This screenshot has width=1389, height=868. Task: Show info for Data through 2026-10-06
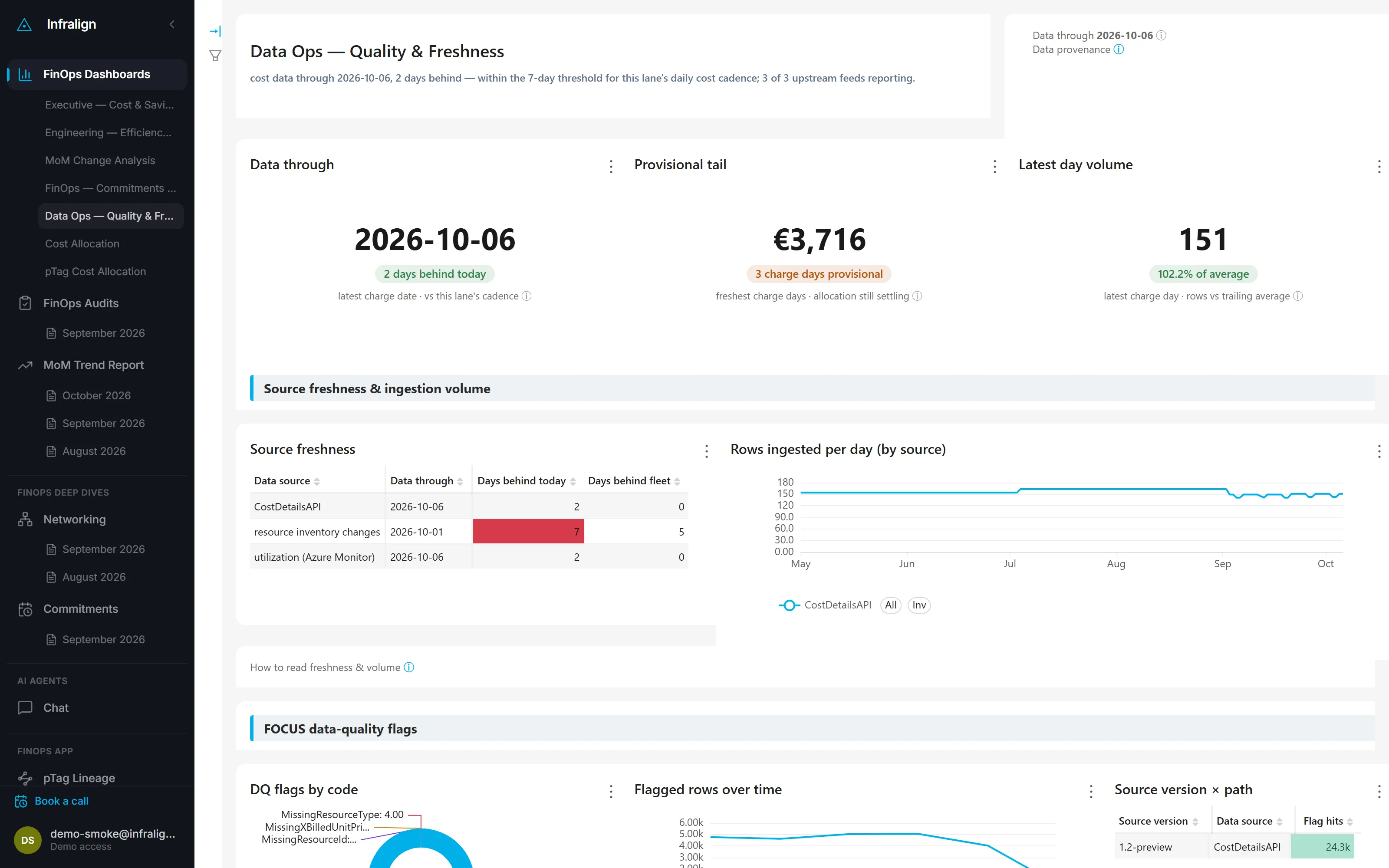1161,36
